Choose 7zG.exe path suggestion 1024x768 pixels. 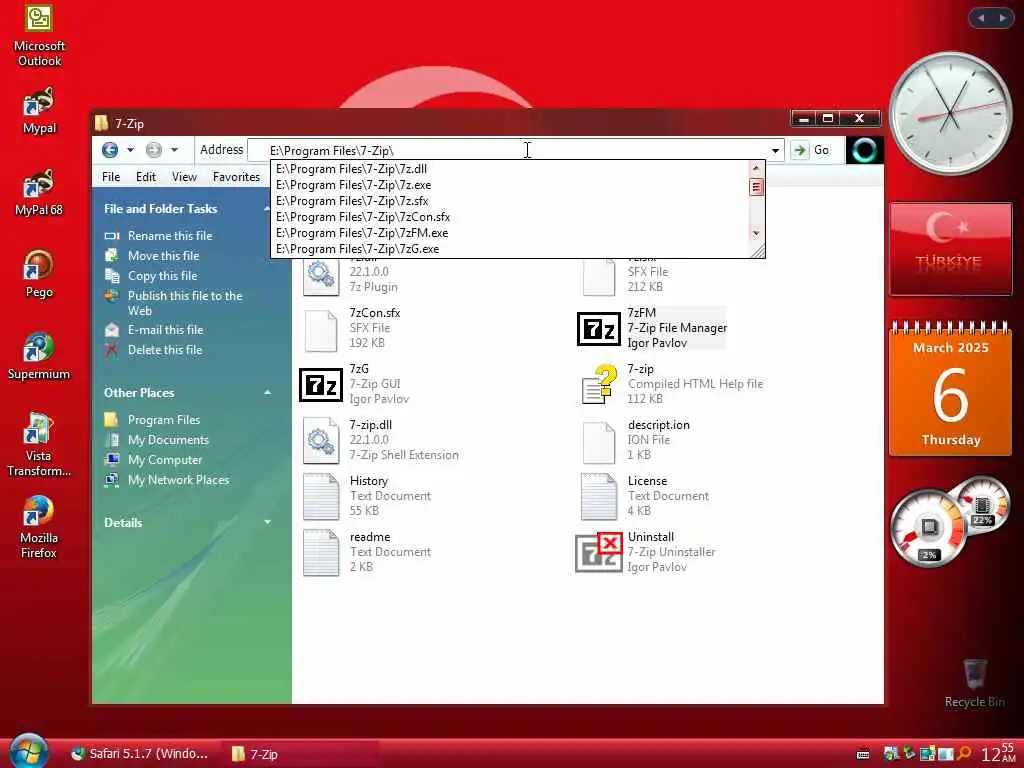click(510, 249)
